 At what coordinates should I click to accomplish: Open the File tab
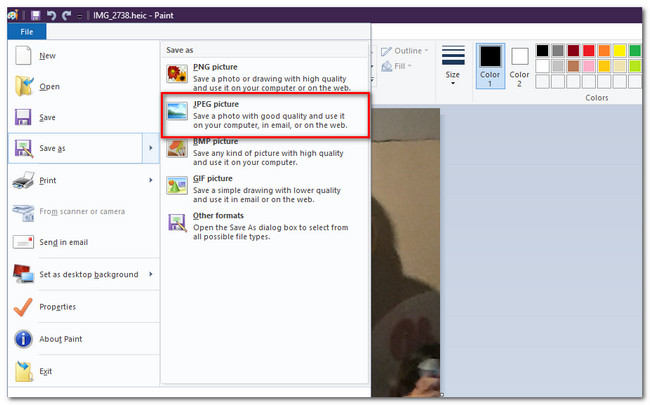pos(27,32)
